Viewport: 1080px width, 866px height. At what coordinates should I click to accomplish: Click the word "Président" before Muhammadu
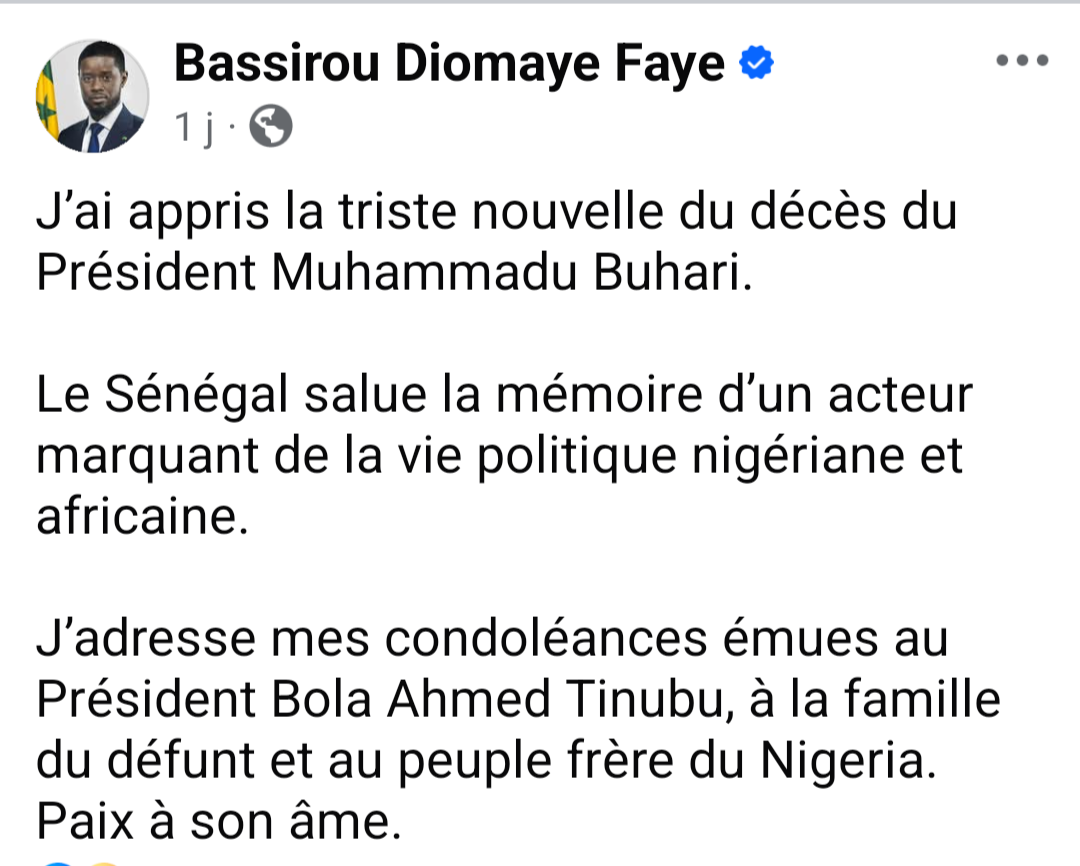(x=145, y=272)
